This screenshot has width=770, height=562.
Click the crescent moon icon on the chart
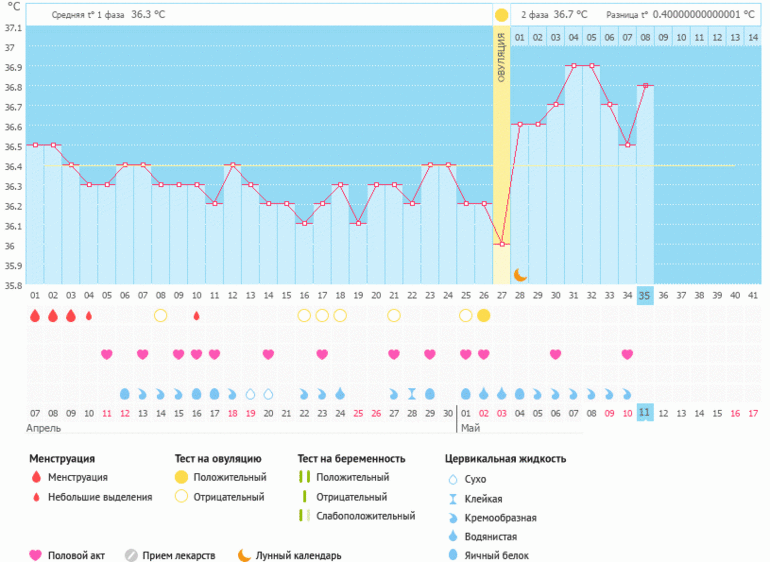click(x=520, y=274)
